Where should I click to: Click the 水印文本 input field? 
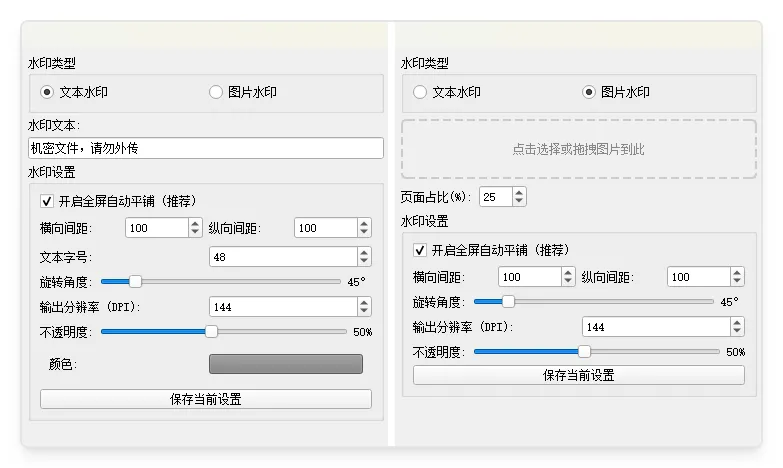click(206, 148)
